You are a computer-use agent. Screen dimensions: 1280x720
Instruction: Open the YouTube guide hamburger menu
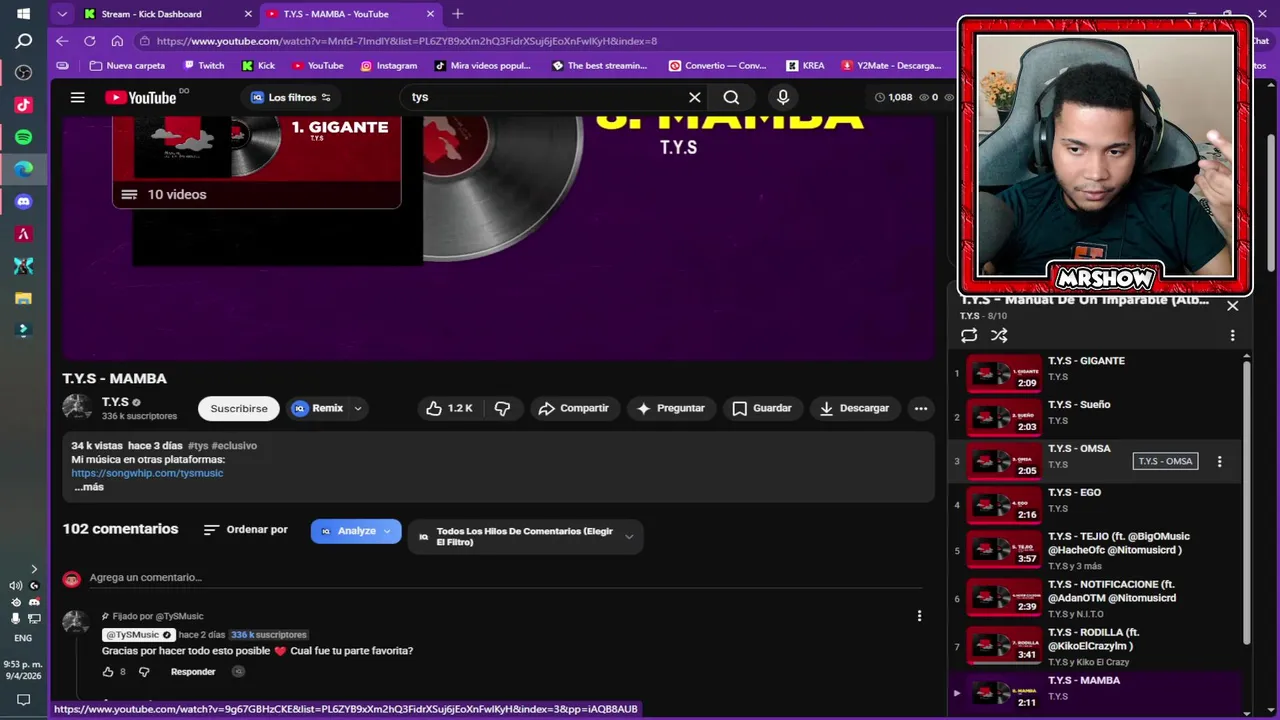[77, 97]
